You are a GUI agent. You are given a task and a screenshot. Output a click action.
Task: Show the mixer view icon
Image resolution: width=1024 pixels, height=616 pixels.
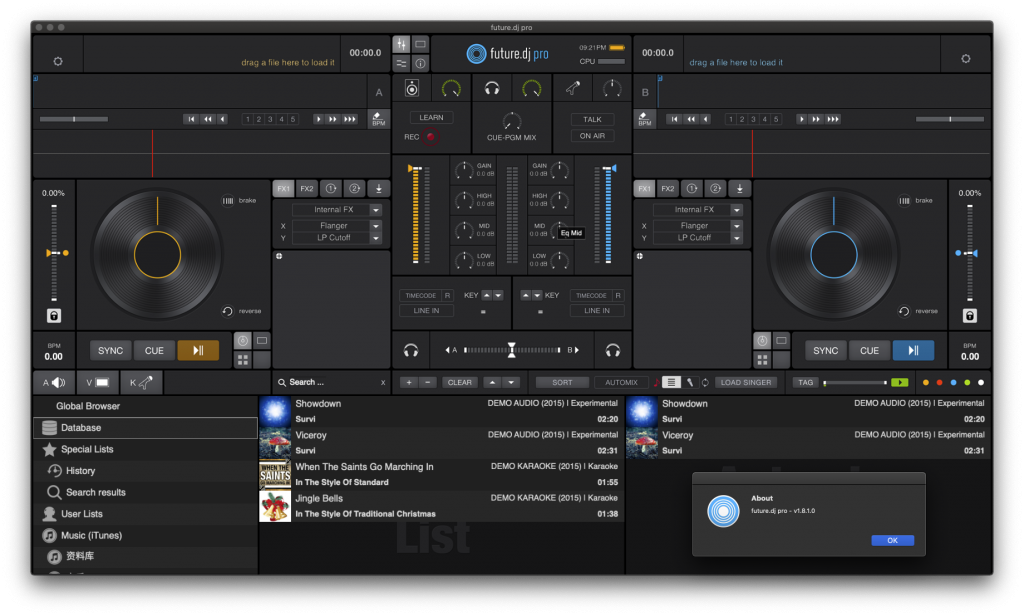pos(401,44)
